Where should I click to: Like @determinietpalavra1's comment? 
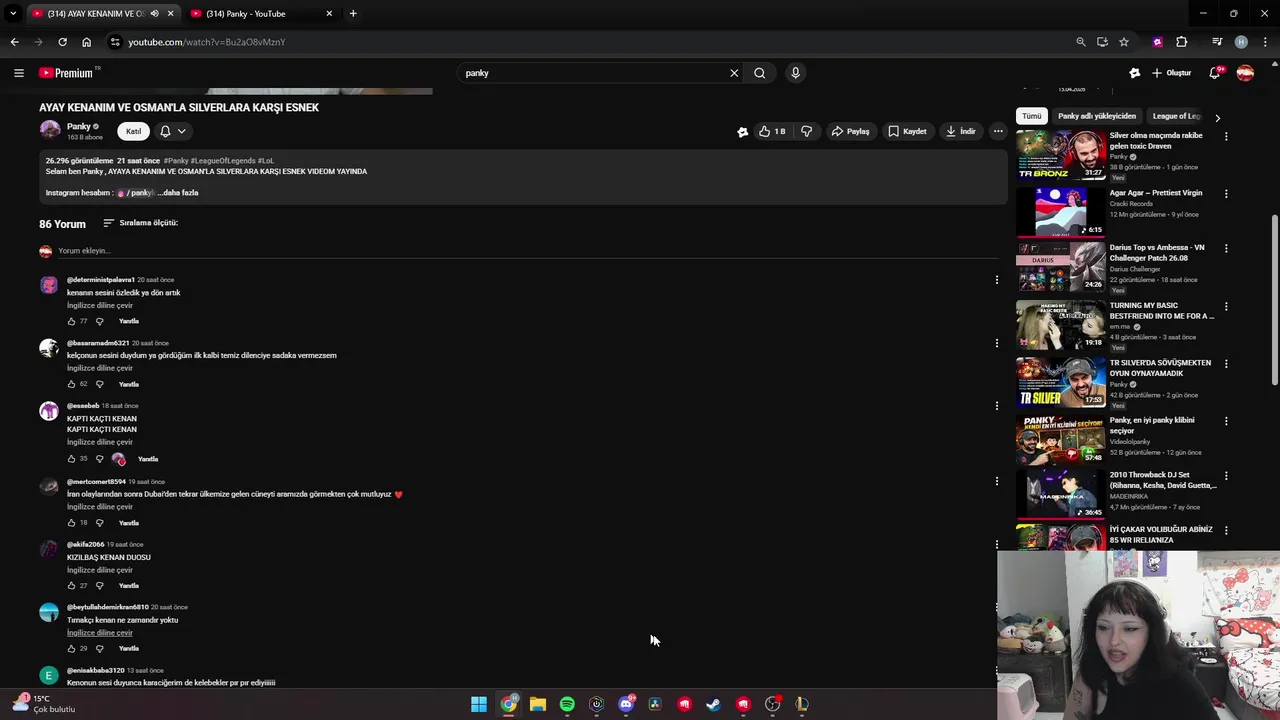(71, 321)
